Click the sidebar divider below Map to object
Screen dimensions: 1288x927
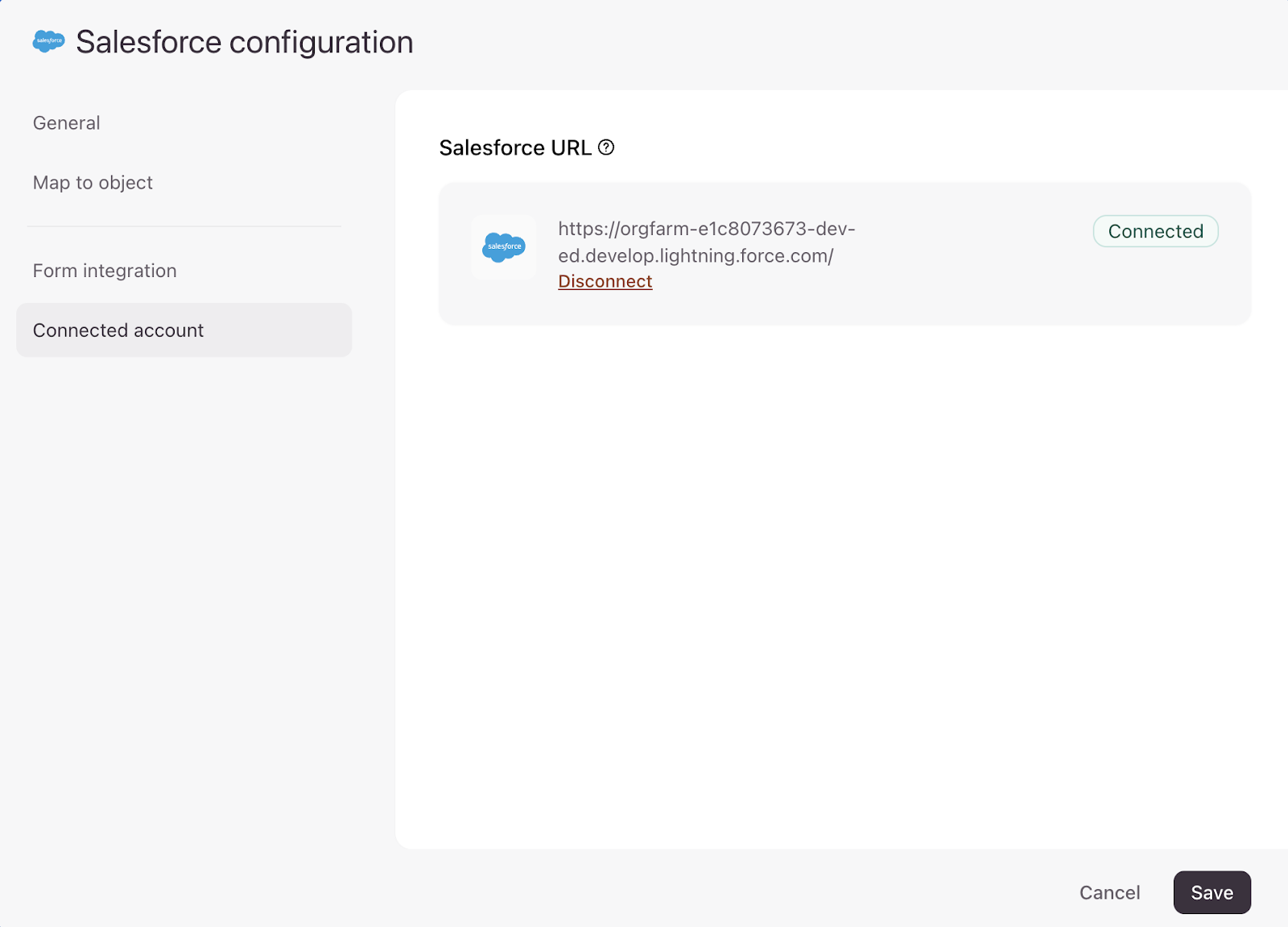184,226
